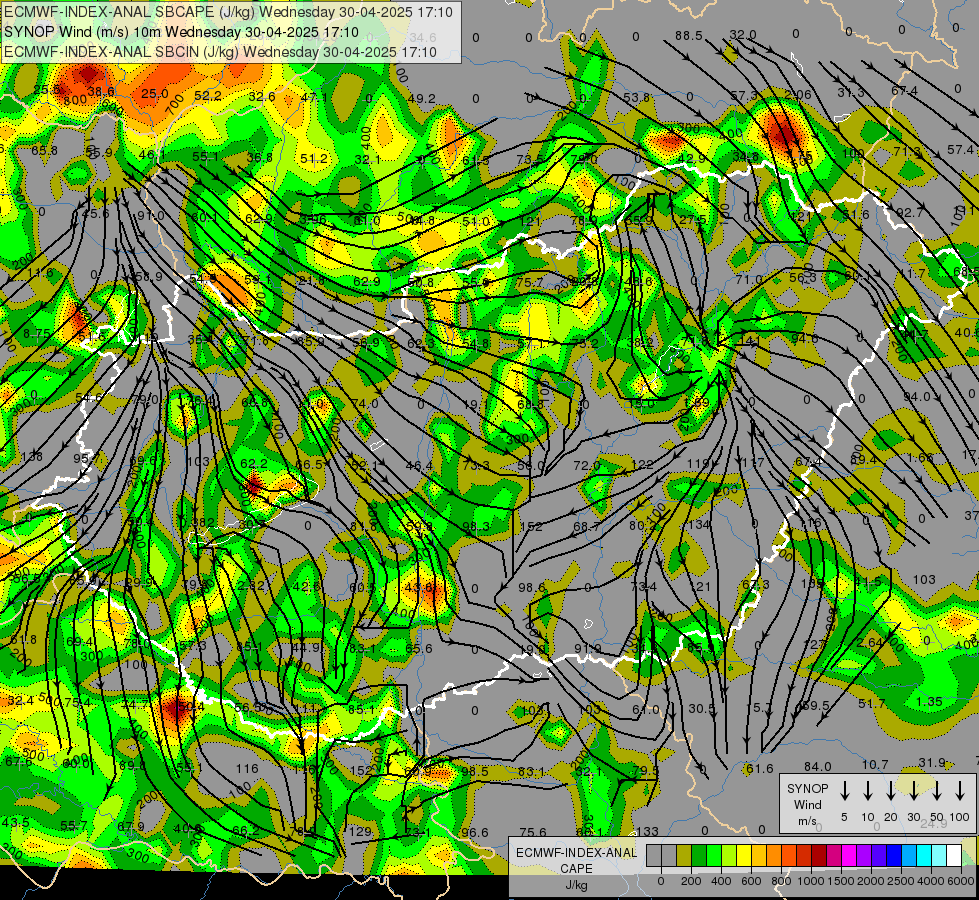Click the wind arrow above 50 m/s

(937, 791)
